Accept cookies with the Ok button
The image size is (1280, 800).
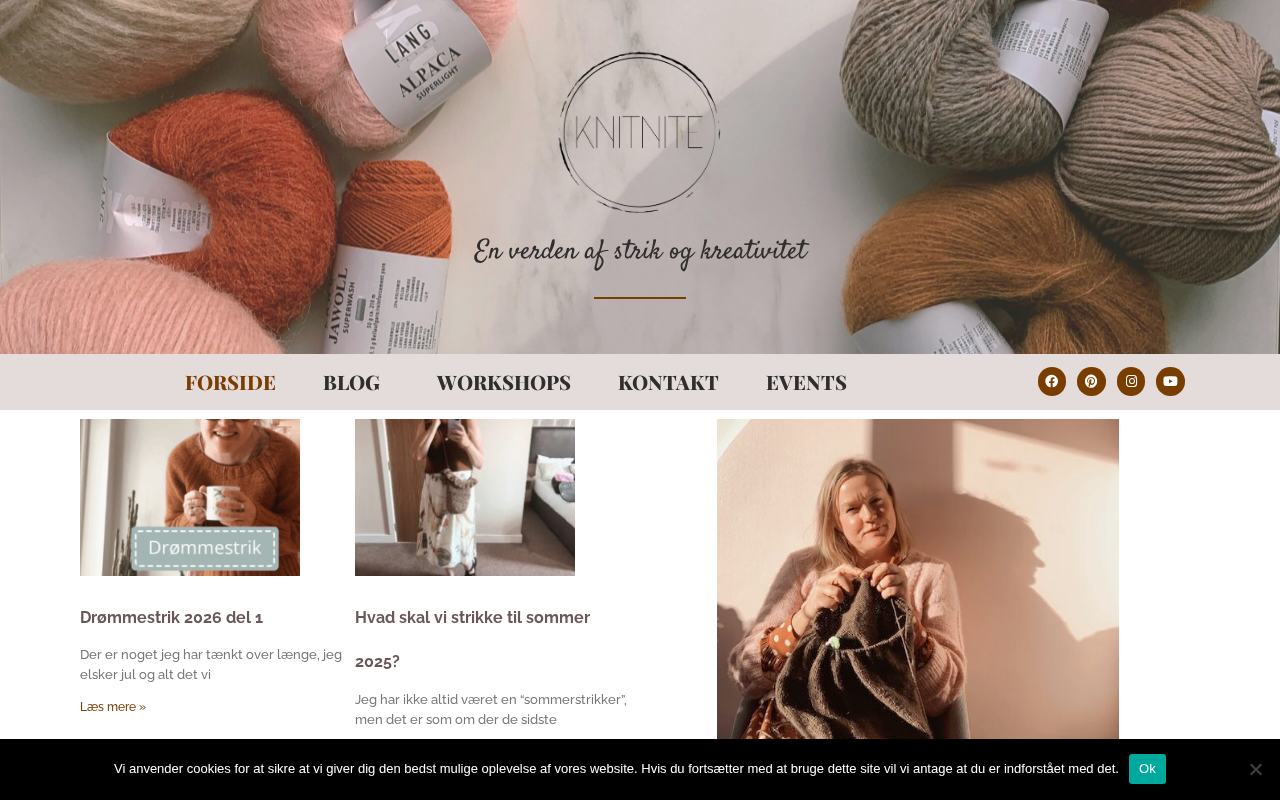[1147, 769]
